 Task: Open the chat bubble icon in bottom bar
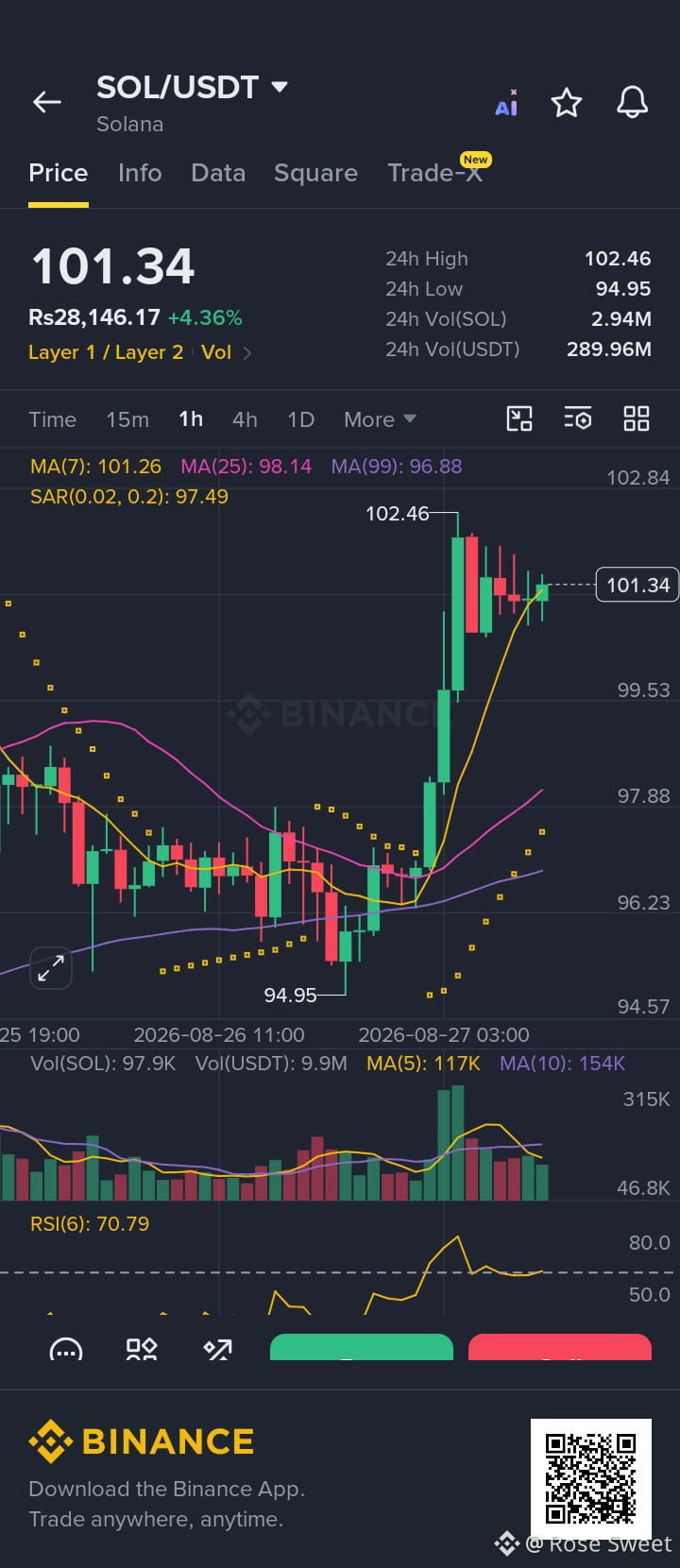(66, 1349)
